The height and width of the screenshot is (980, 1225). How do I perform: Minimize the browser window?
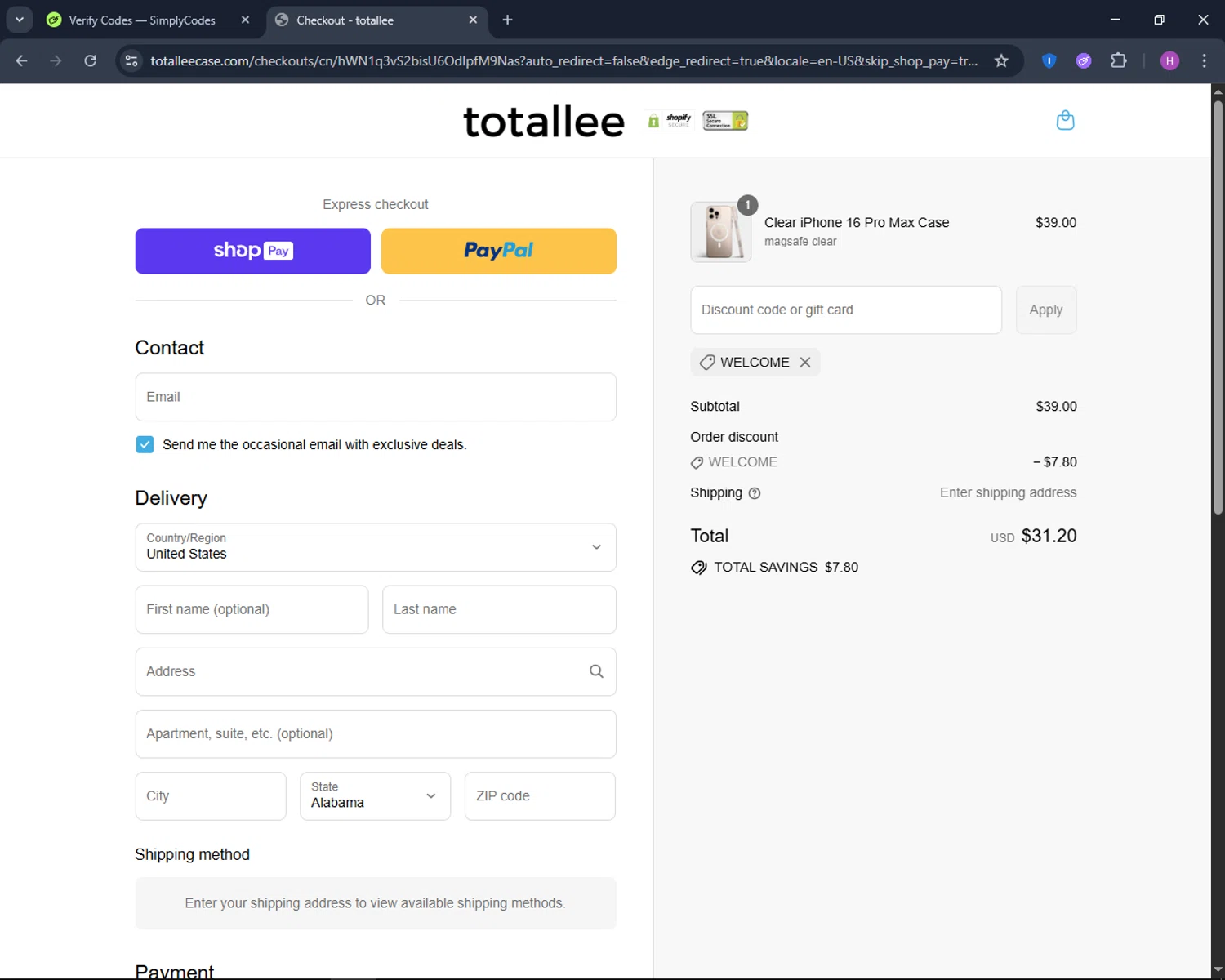(x=1115, y=20)
